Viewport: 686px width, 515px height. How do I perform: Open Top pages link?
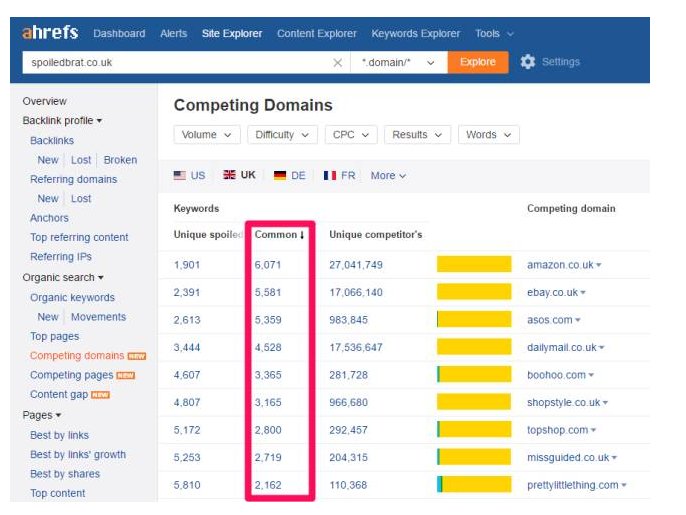click(55, 336)
